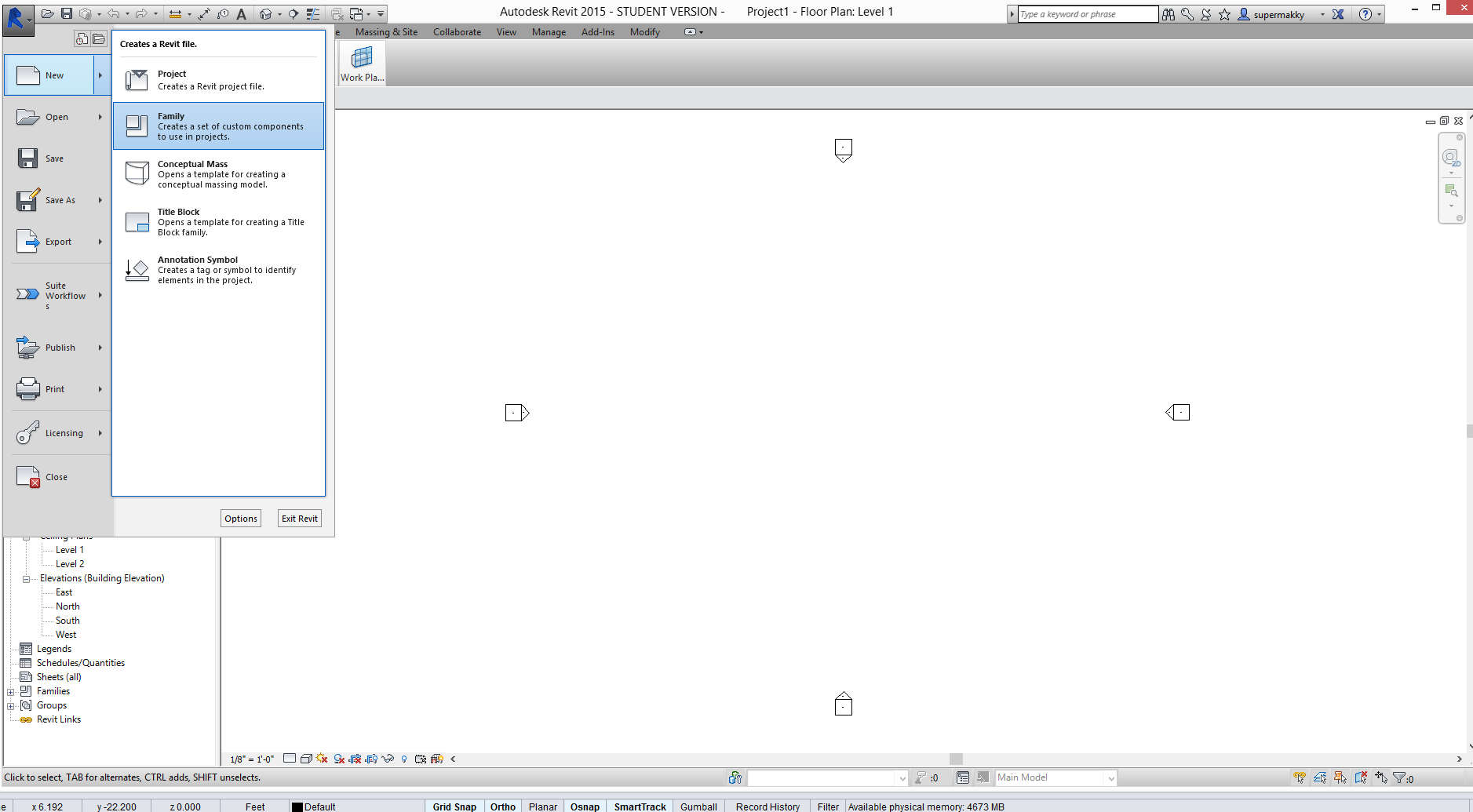Toggle Sun Path icon in view bar
Screen dimensions: 1473x812
click(x=322, y=759)
